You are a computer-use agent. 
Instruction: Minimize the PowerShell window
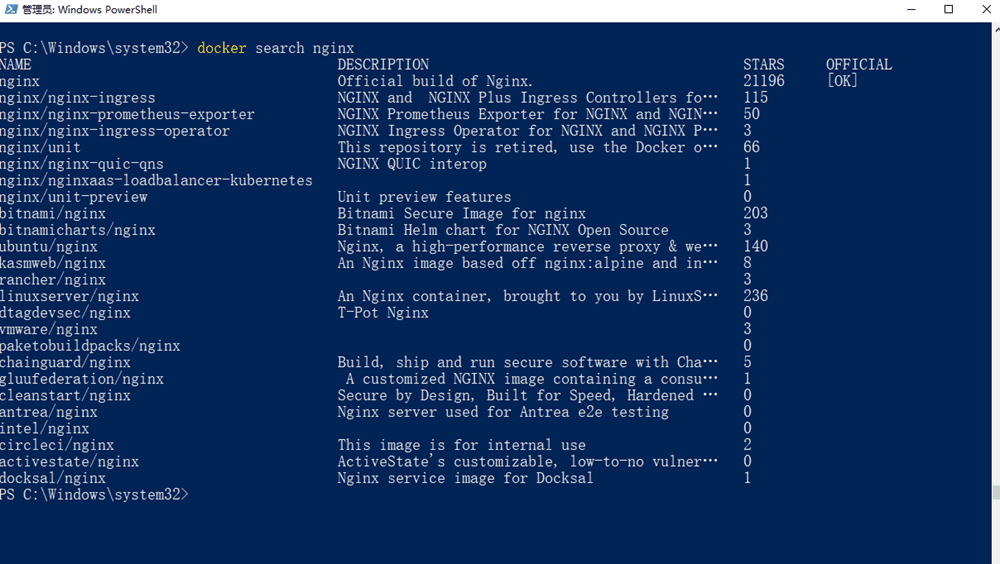pyautogui.click(x=902, y=10)
